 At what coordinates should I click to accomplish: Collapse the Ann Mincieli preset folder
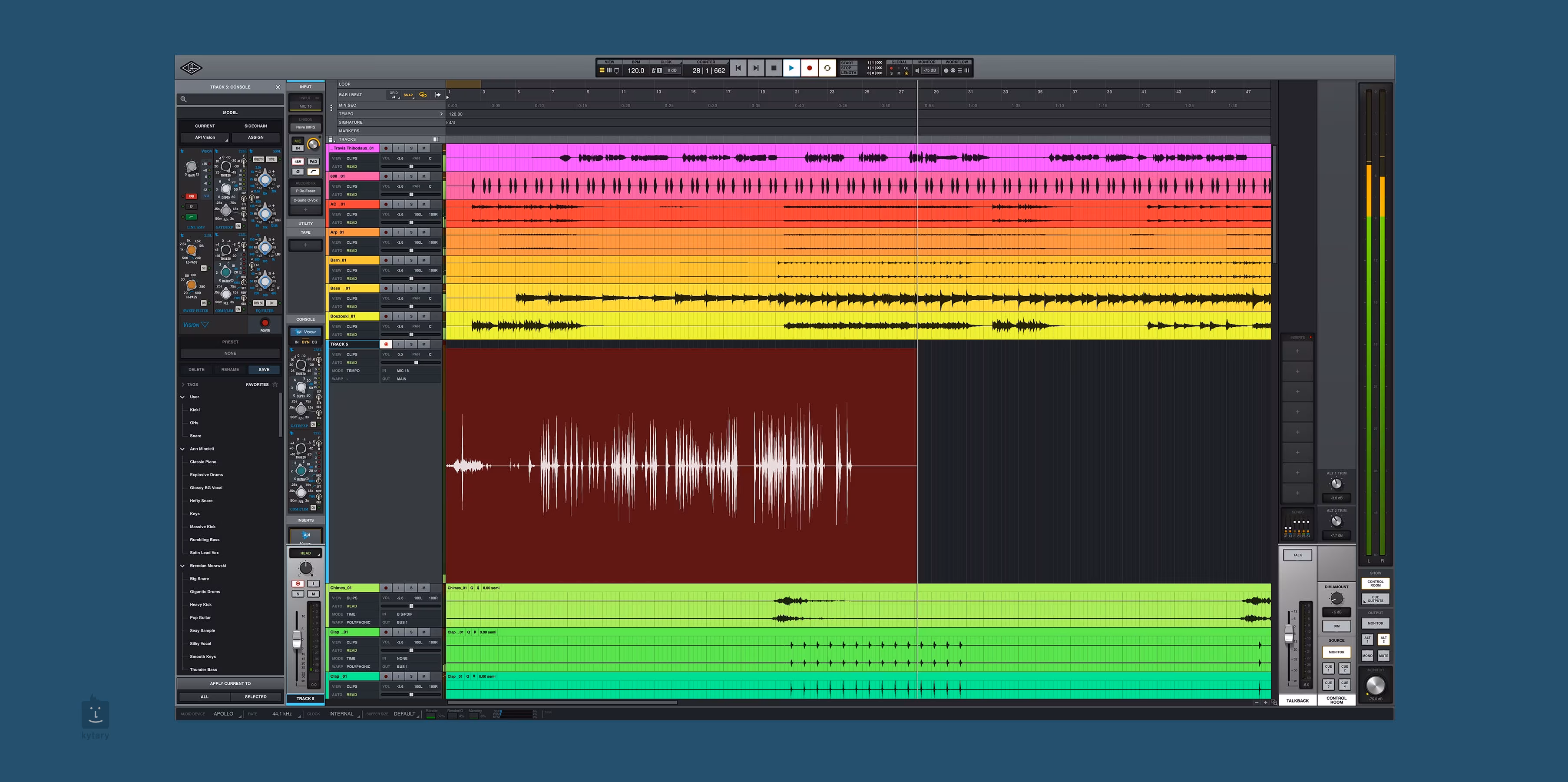coord(182,449)
